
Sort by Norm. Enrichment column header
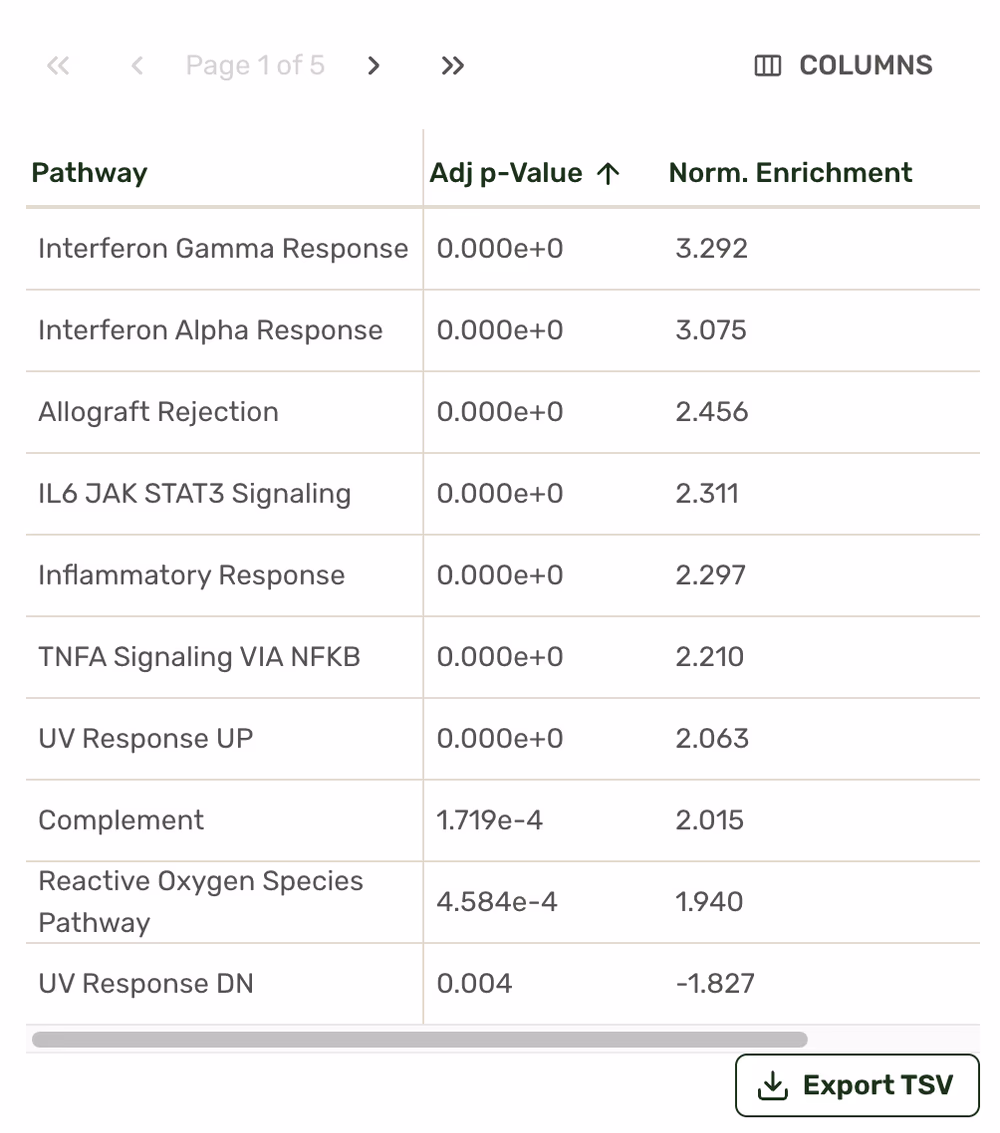(x=790, y=173)
